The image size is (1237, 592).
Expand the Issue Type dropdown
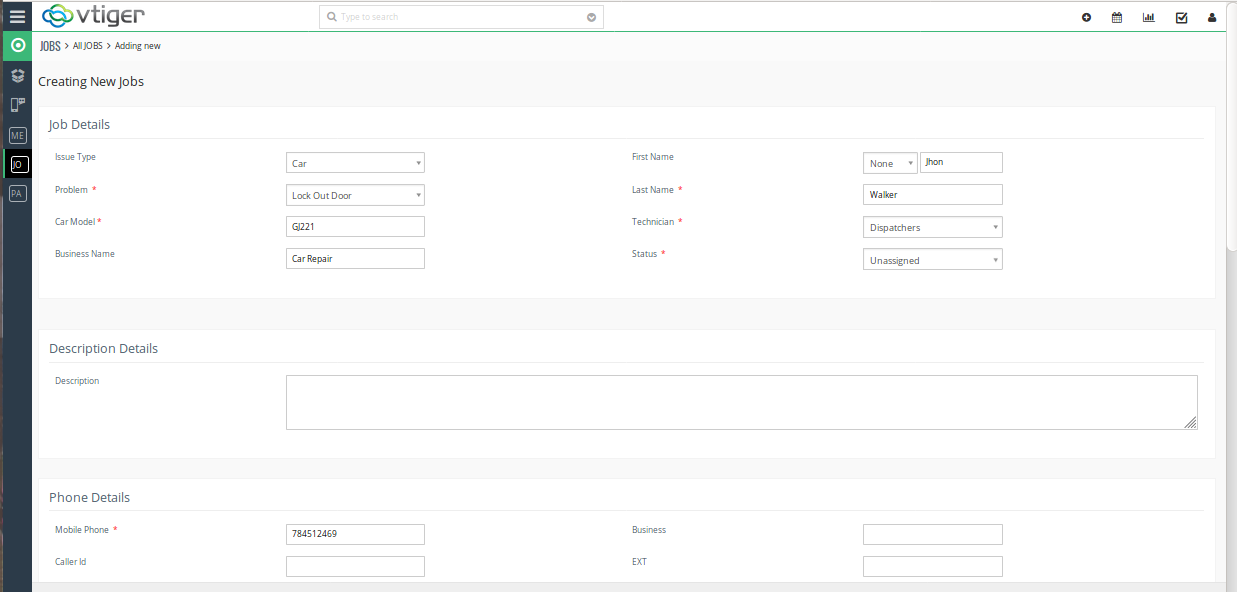[x=355, y=163]
